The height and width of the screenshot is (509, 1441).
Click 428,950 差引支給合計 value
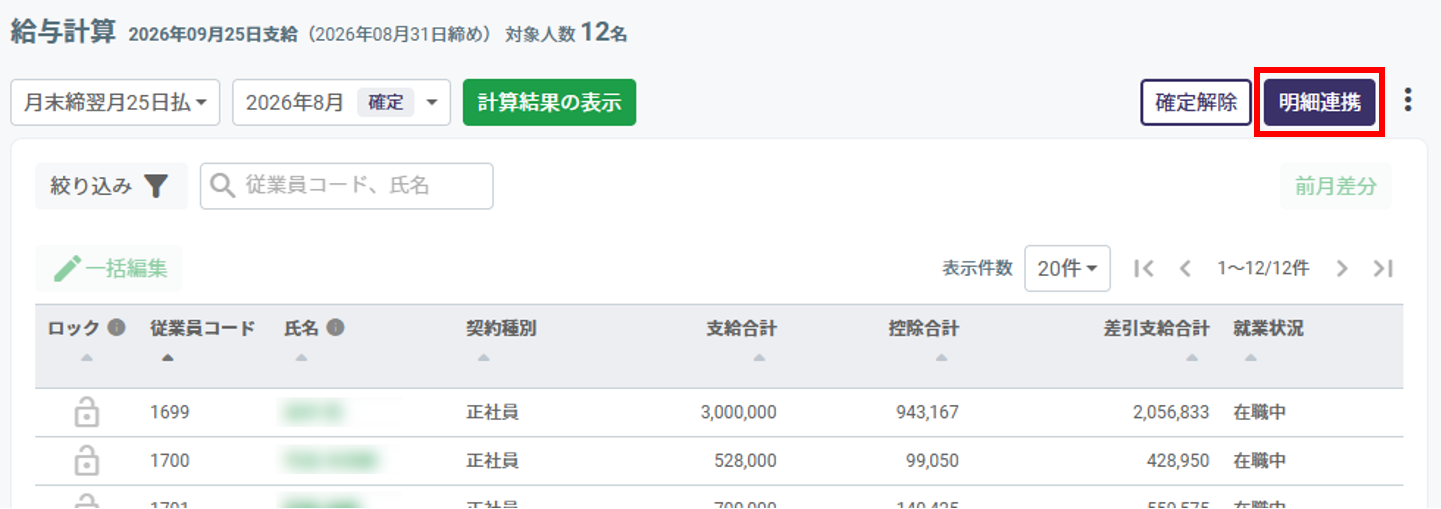coord(1178,461)
